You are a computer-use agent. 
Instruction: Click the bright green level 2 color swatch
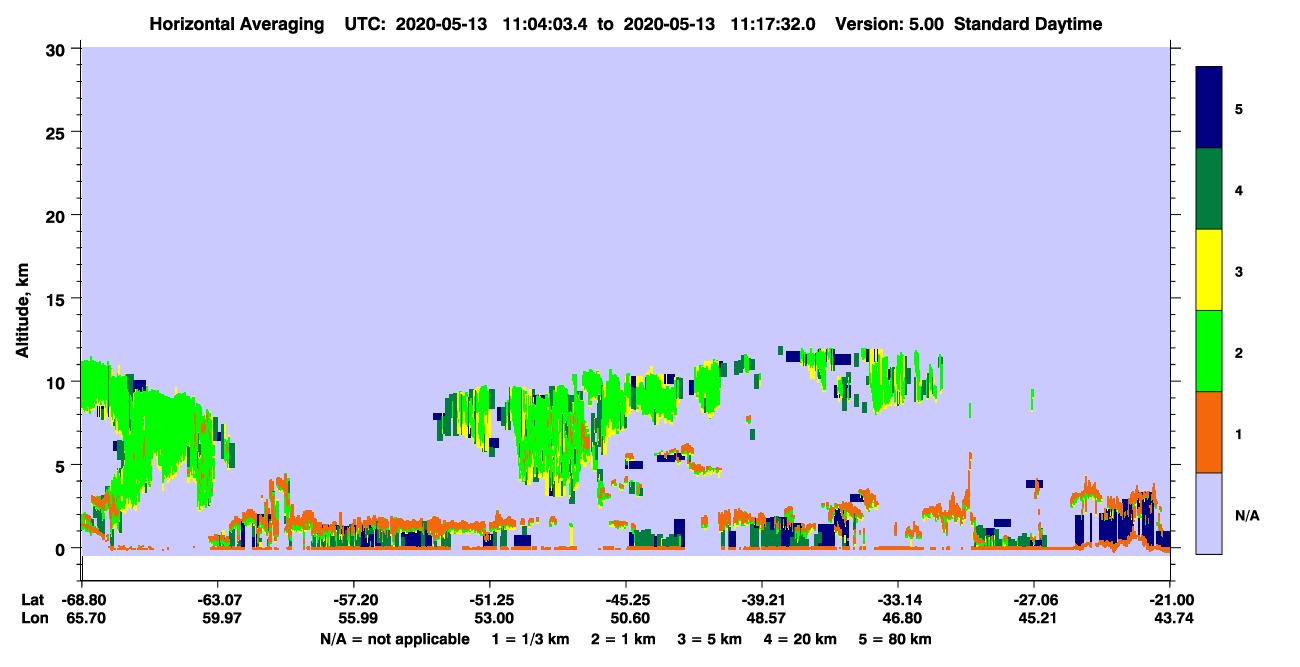(x=1209, y=351)
